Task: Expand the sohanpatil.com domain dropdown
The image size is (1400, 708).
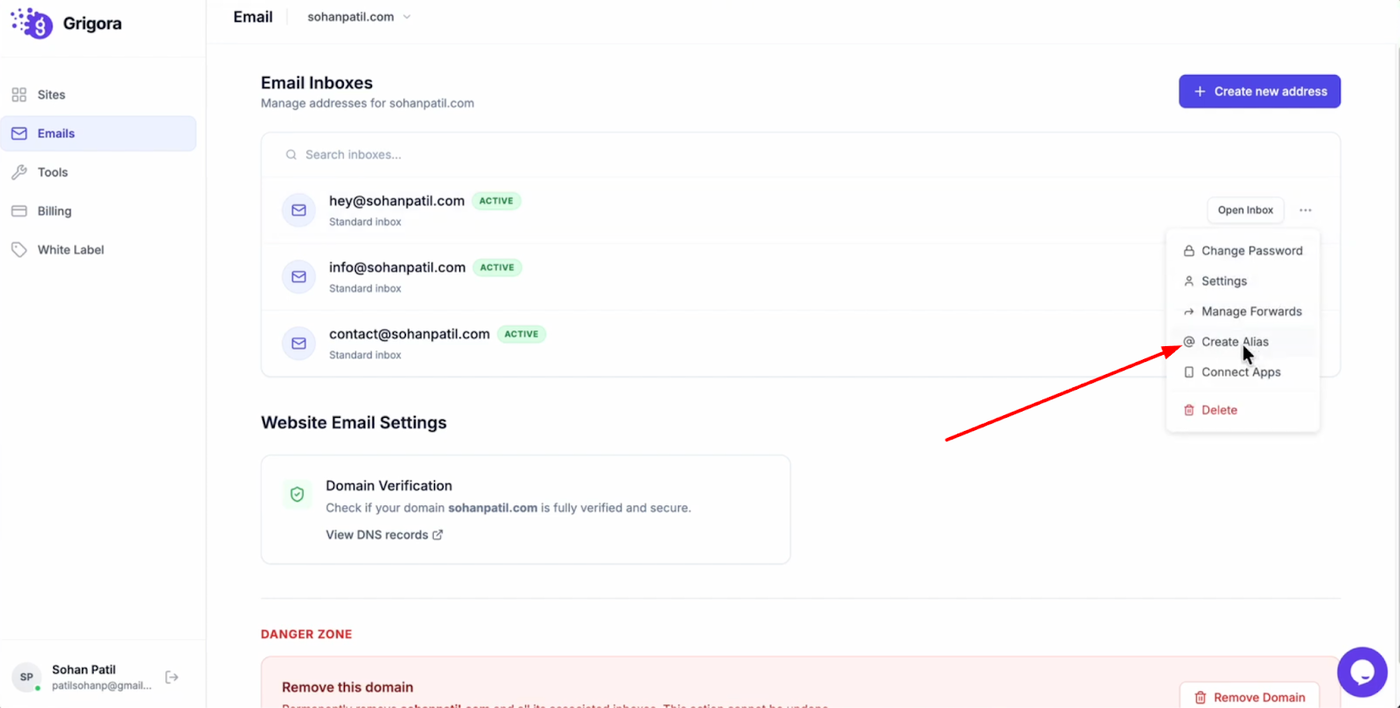Action: 359,17
